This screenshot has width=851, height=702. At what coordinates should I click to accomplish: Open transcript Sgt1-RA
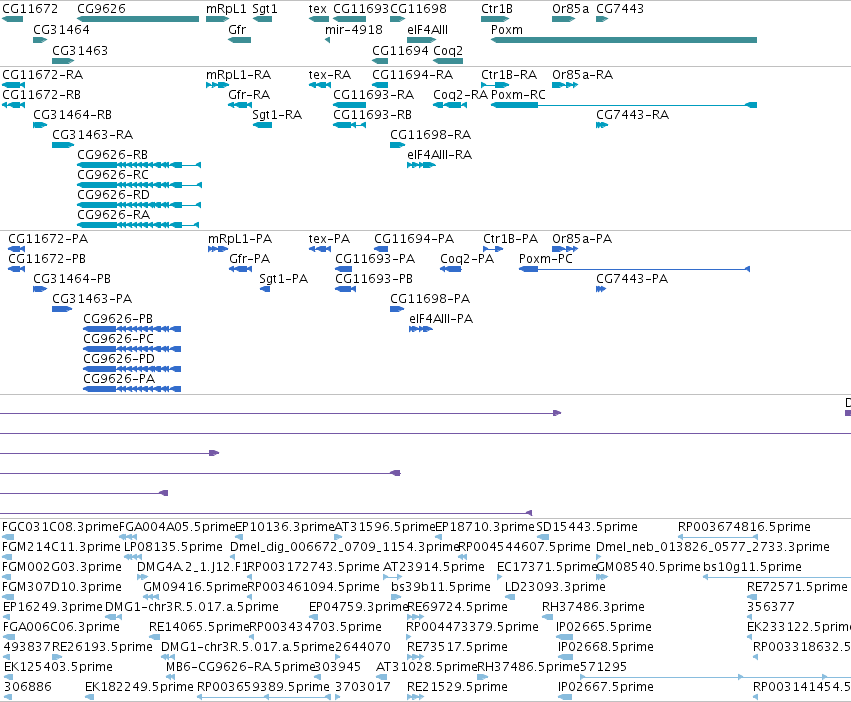click(x=277, y=115)
